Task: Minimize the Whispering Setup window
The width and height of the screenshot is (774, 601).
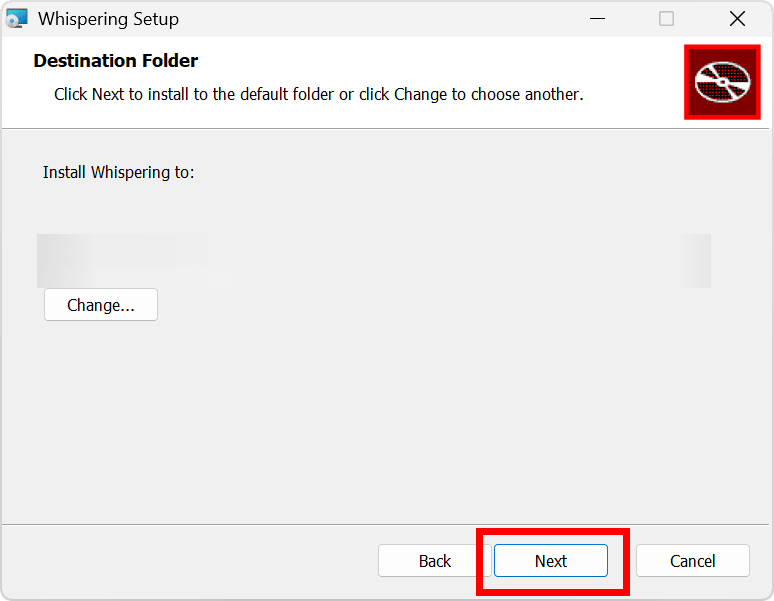Action: tap(597, 19)
